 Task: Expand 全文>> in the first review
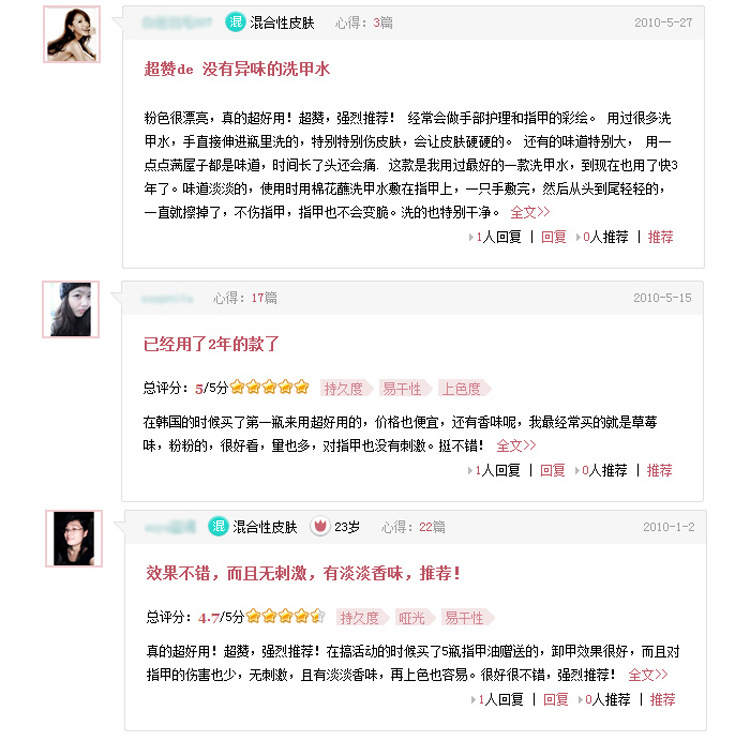tap(530, 212)
